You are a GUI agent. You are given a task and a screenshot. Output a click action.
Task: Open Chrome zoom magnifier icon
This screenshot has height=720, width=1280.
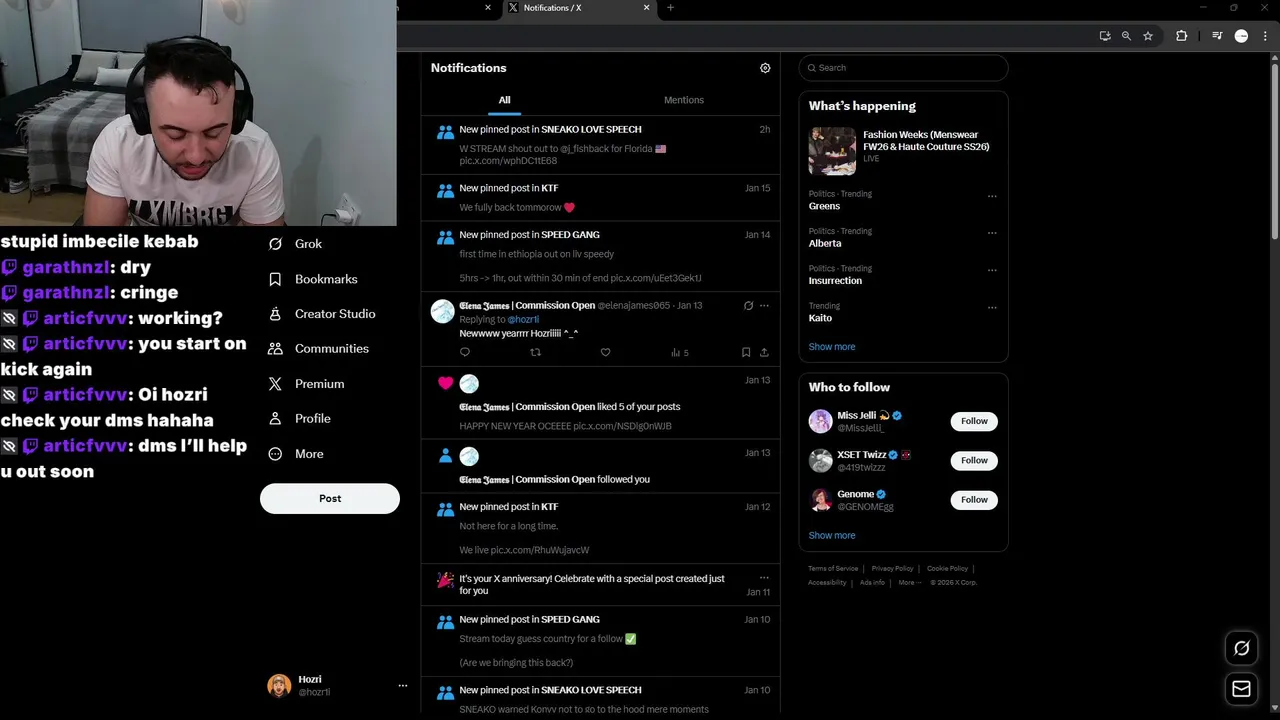coord(1126,36)
